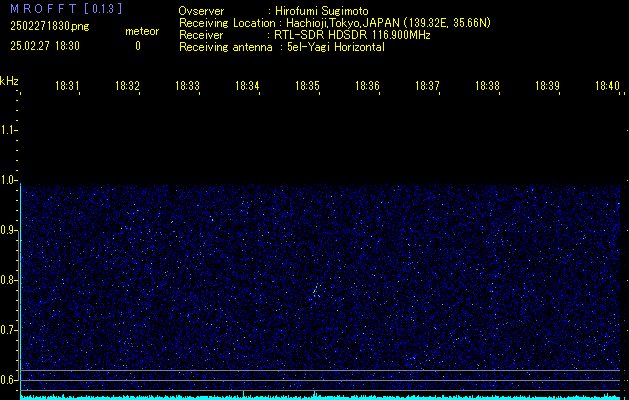Screen dimensions: 629x400
Task: Select the 5el-Yagi Horizontal antenna text
Action: (335, 46)
